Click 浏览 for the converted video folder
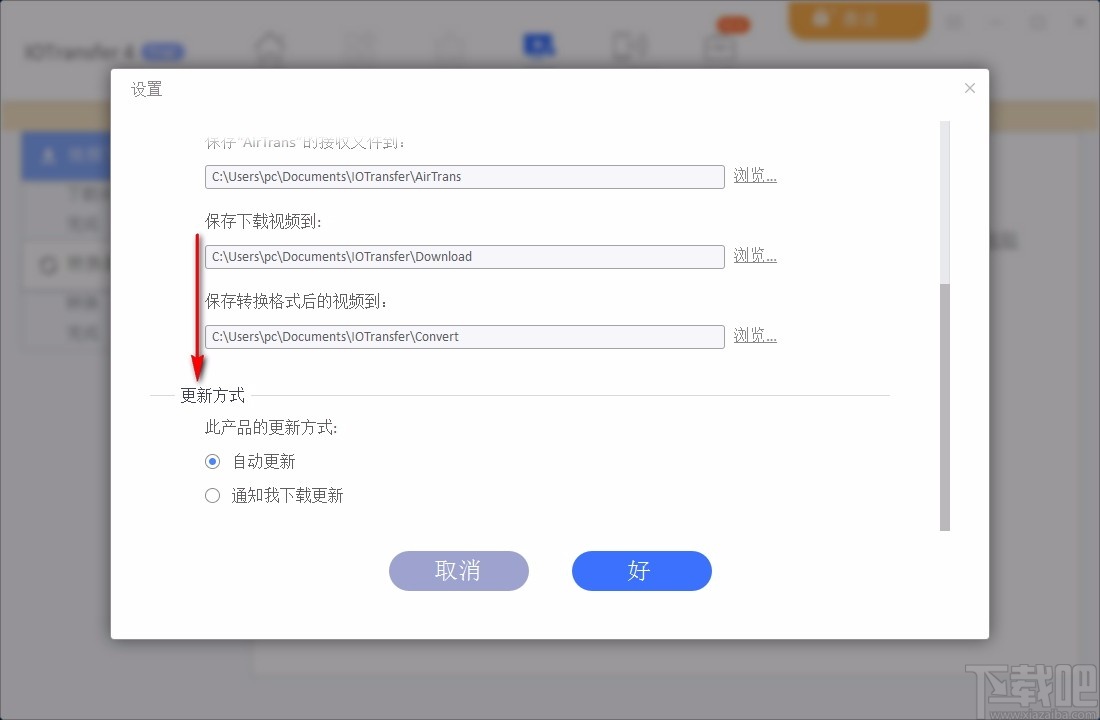This screenshot has width=1100, height=720. [x=754, y=335]
